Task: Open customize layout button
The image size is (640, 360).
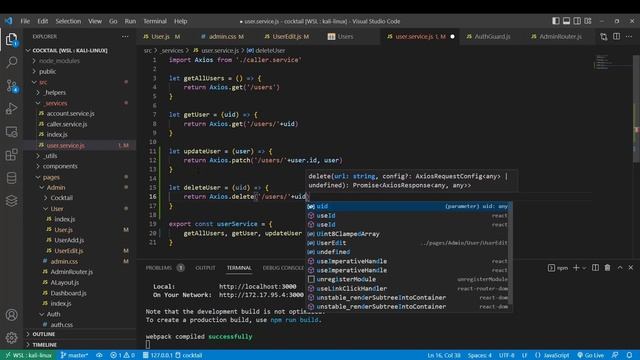Action: click(588, 21)
